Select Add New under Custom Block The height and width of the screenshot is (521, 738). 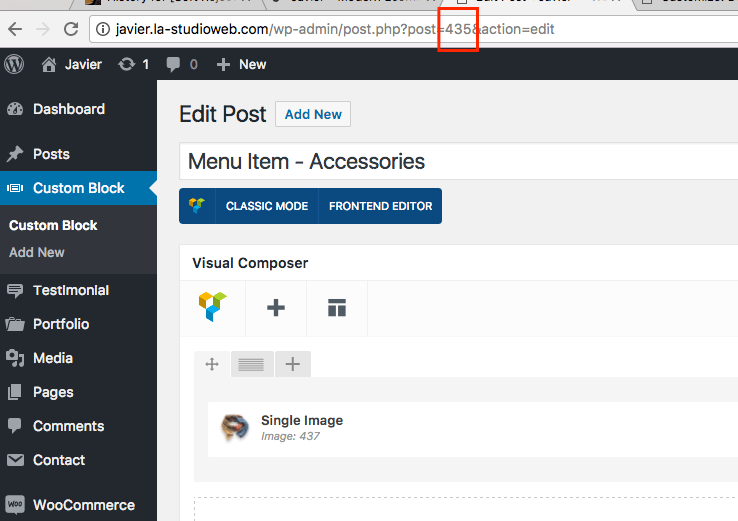pos(37,252)
